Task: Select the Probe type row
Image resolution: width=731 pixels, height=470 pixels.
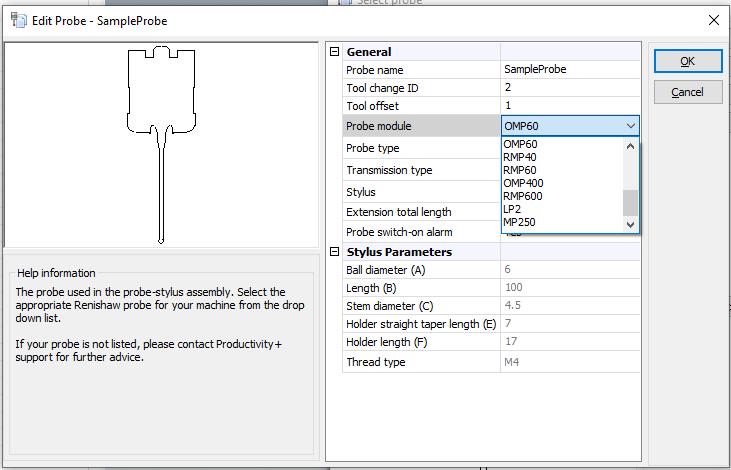Action: [x=421, y=148]
